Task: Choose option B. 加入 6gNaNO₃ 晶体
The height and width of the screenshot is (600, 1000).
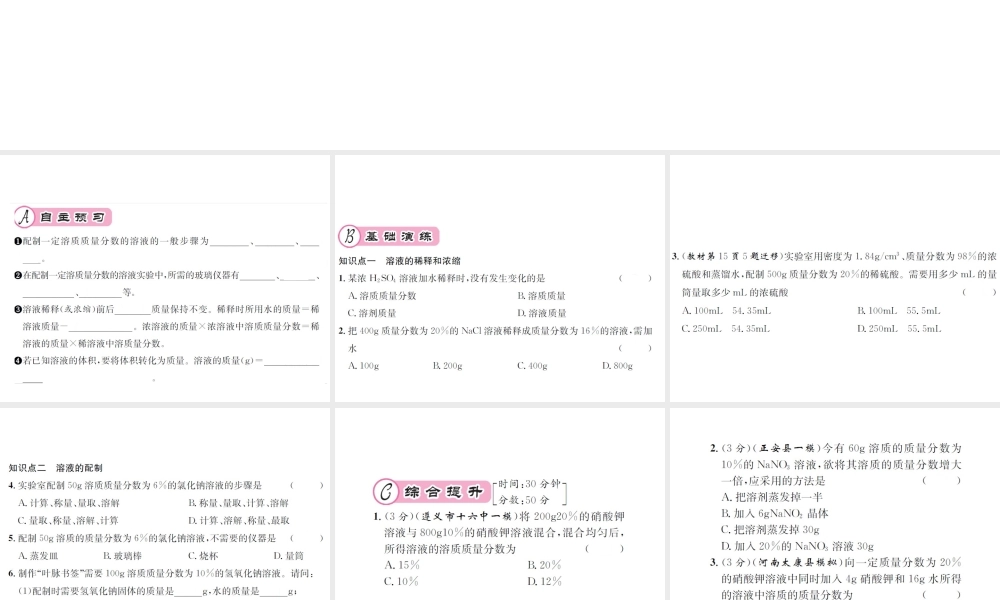Action: 775,513
